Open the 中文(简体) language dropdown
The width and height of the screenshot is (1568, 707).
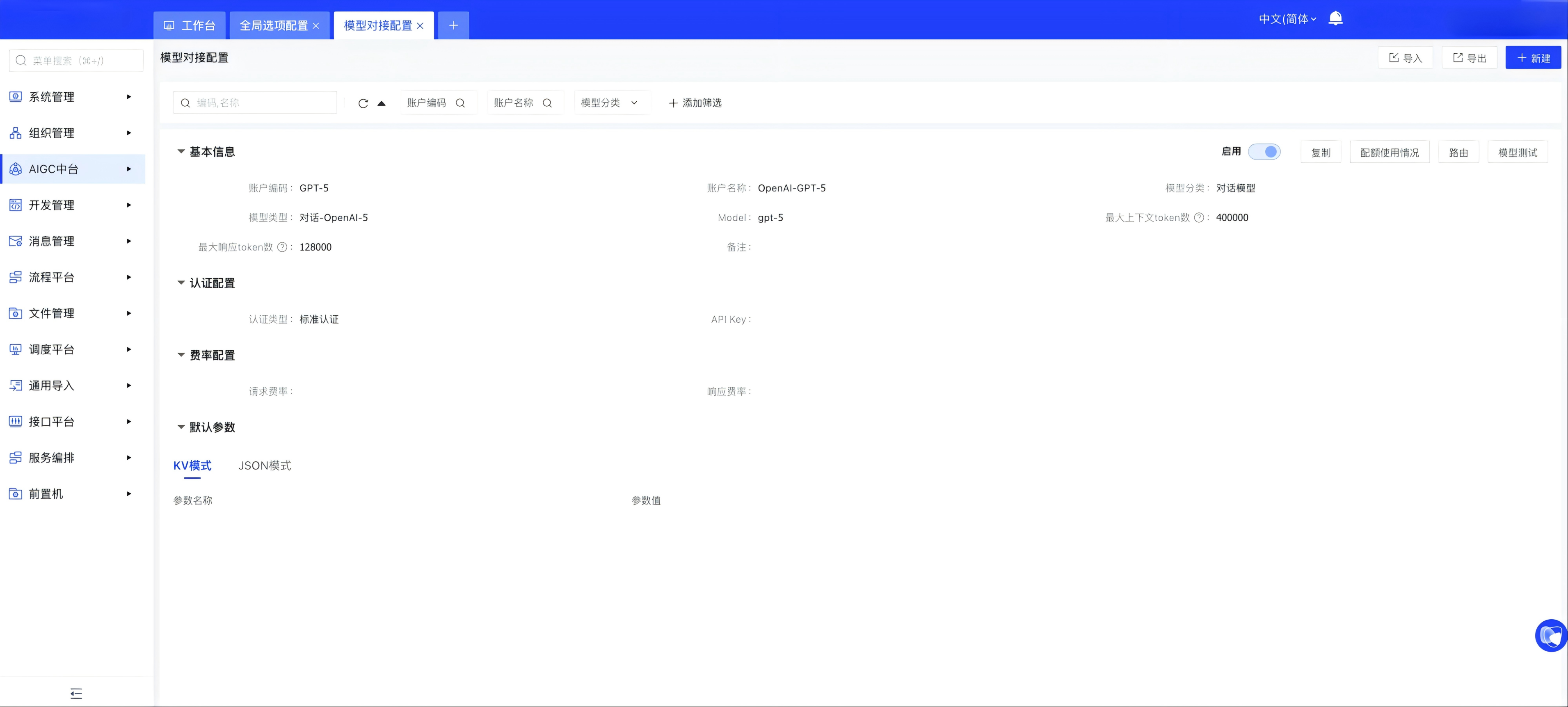click(x=1287, y=19)
